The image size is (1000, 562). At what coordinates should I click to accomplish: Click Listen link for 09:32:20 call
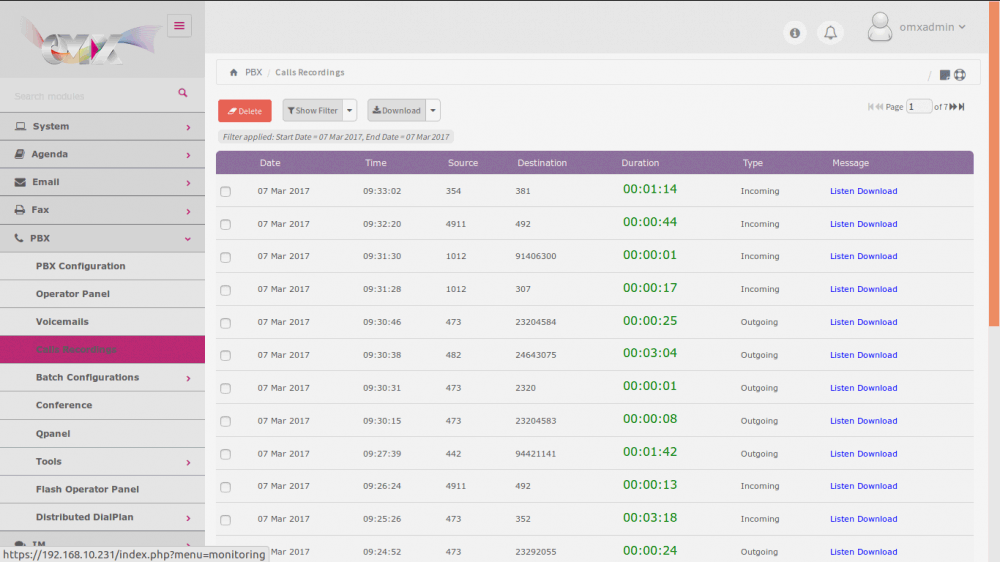pyautogui.click(x=842, y=224)
